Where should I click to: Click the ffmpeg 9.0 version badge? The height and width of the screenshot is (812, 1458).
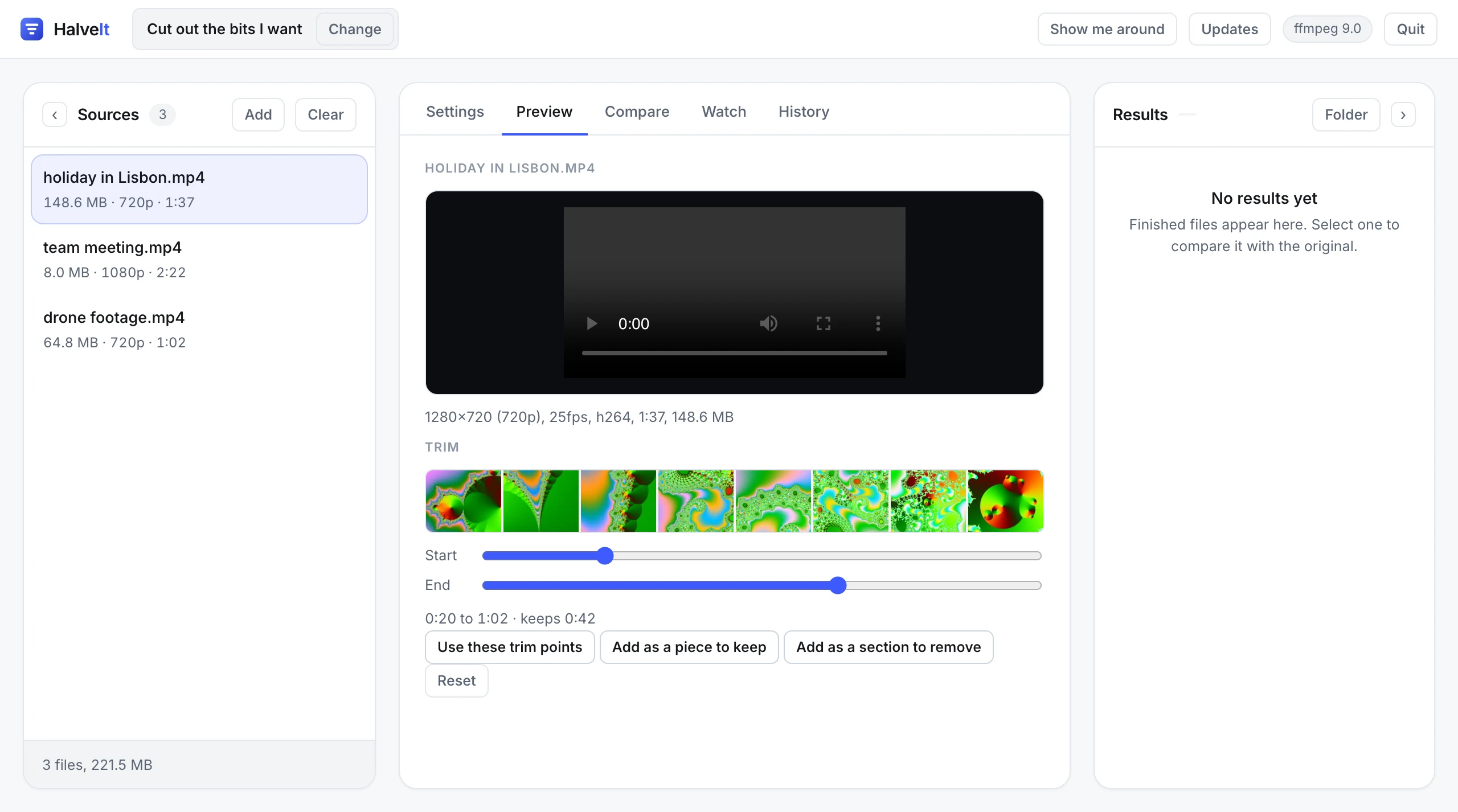(x=1327, y=28)
